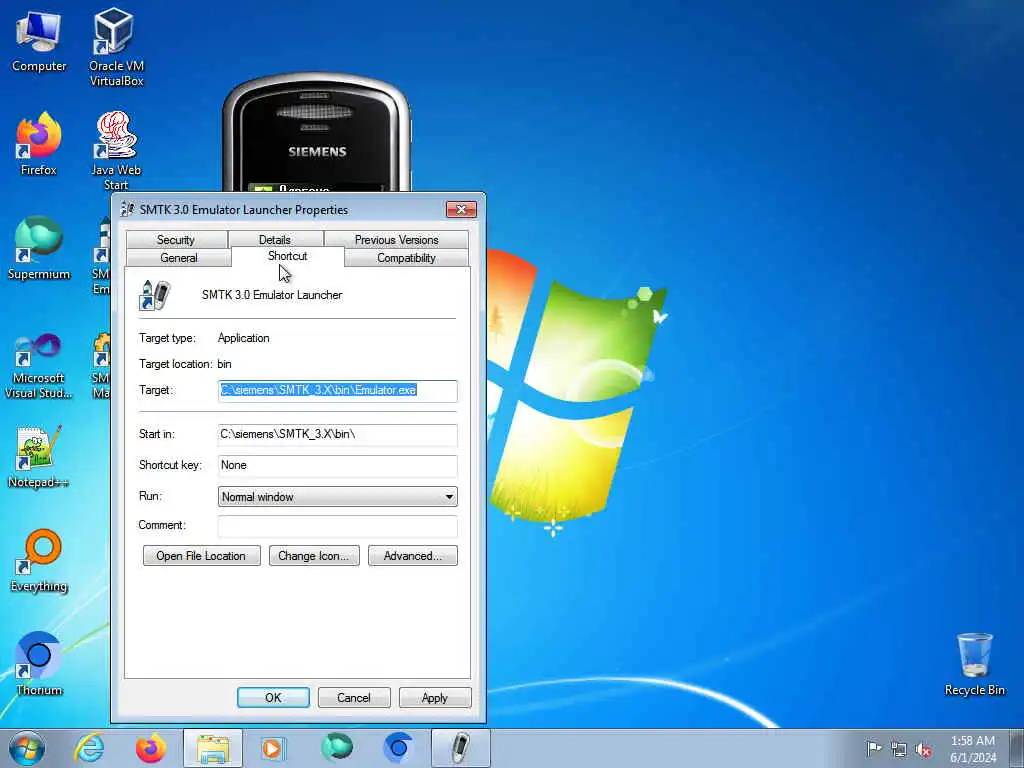Select the Thorium desktop shortcut

tap(39, 664)
